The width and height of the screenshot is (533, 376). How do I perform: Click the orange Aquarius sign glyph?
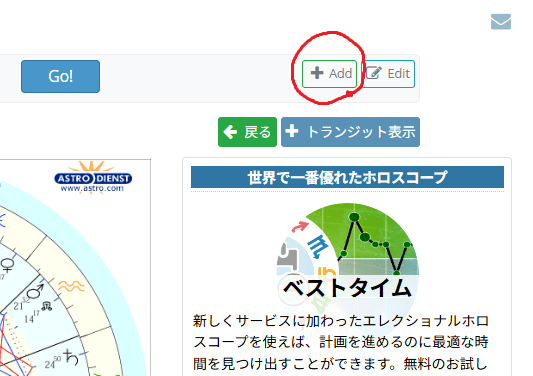pyautogui.click(x=71, y=286)
